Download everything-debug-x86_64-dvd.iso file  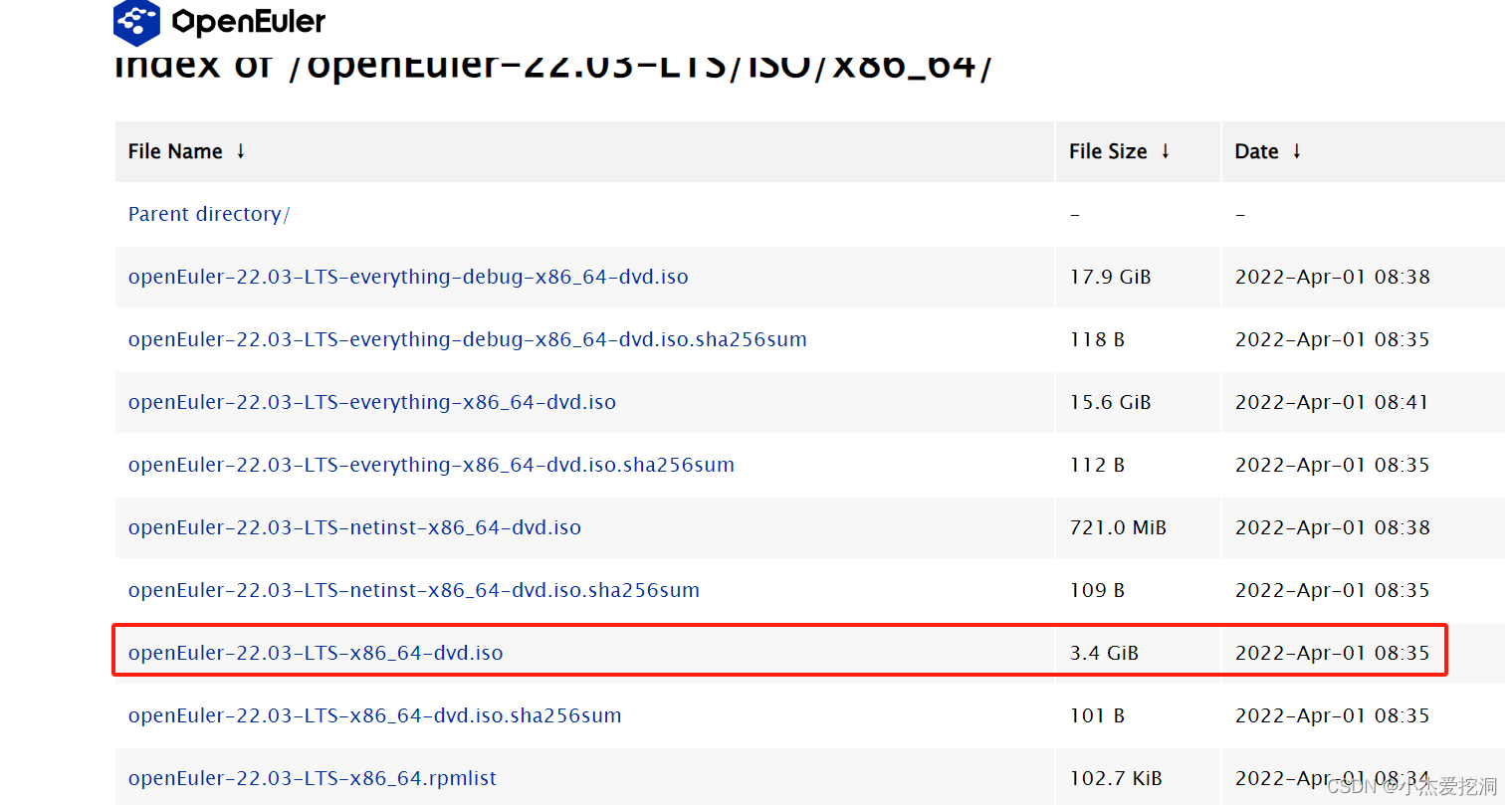408,277
